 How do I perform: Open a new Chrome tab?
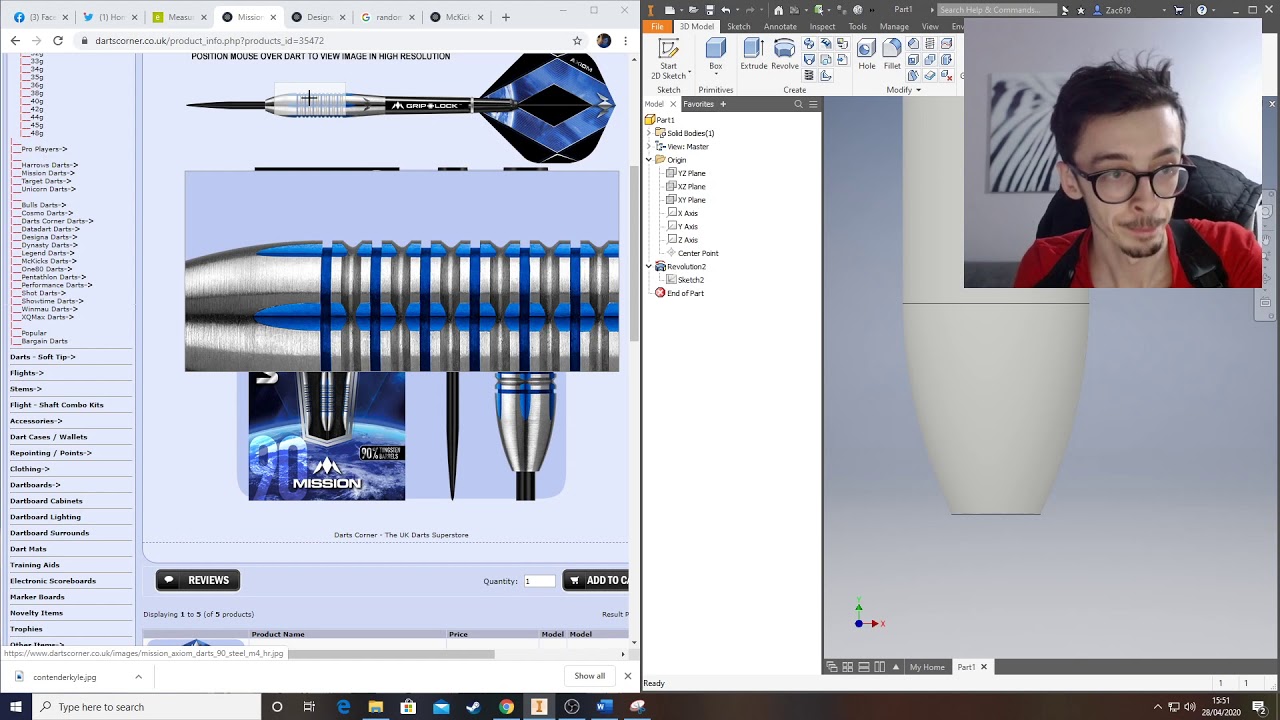tap(505, 17)
